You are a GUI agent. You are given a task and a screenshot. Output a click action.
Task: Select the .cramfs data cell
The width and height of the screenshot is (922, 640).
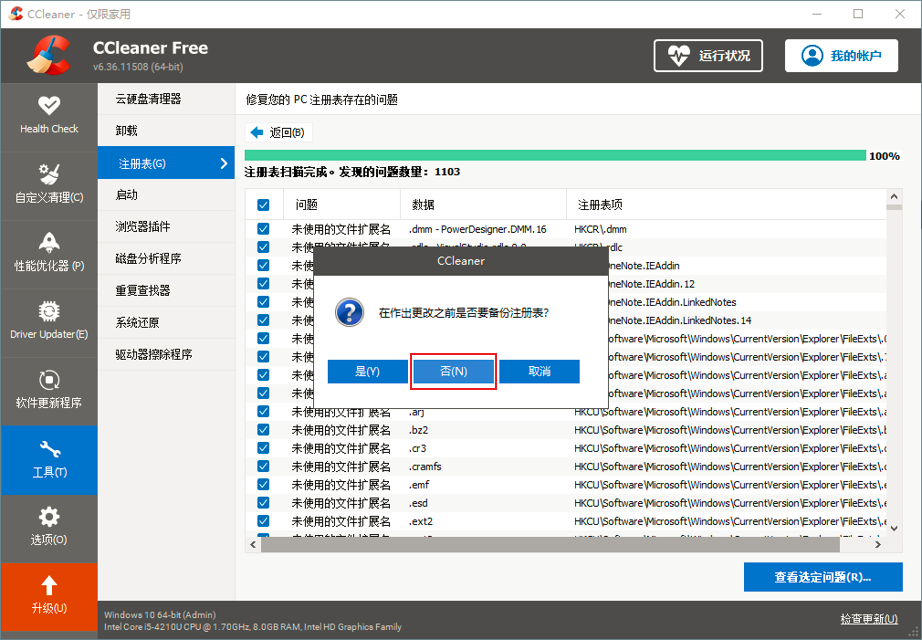[x=425, y=466]
